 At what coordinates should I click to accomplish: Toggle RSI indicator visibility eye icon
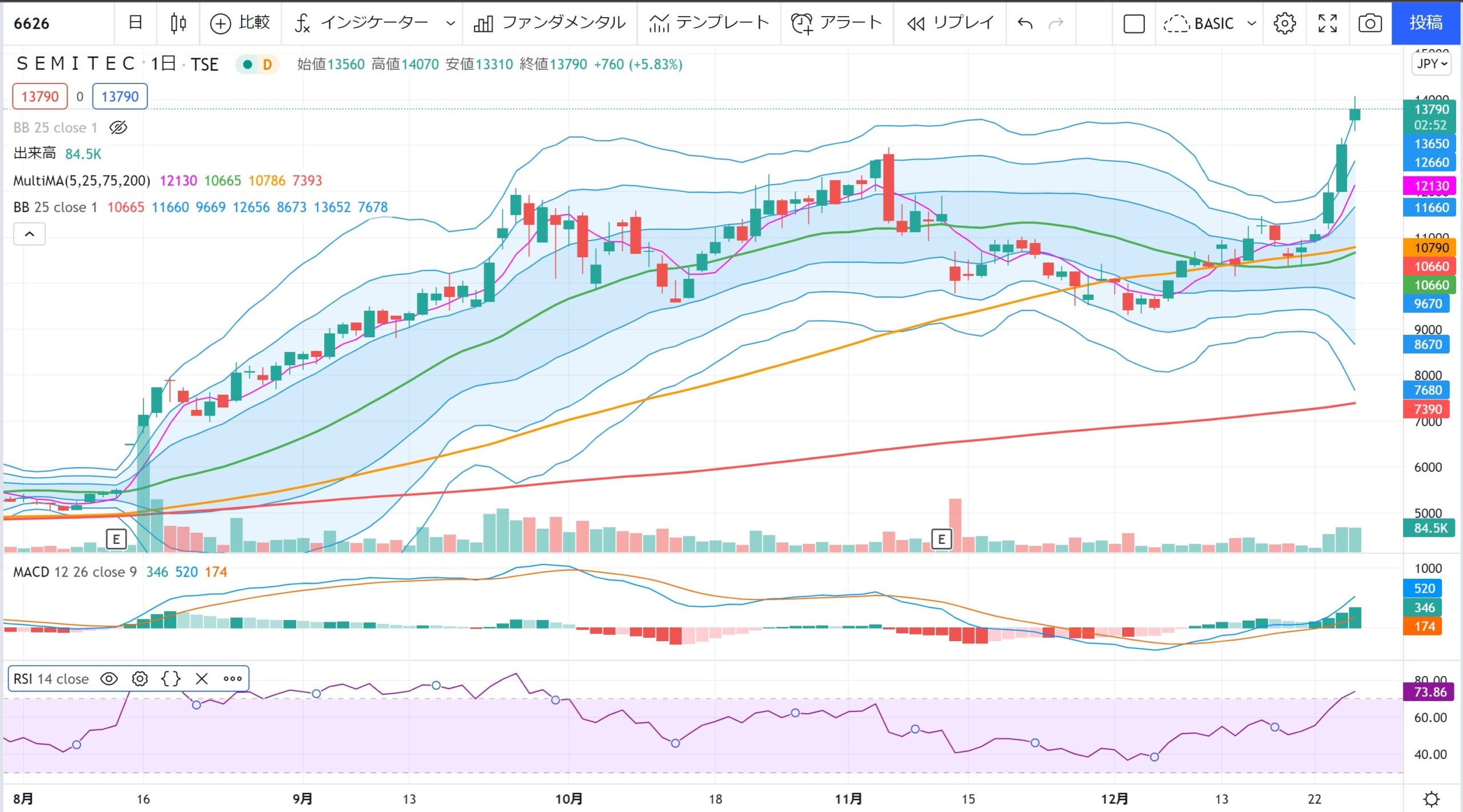click(109, 678)
